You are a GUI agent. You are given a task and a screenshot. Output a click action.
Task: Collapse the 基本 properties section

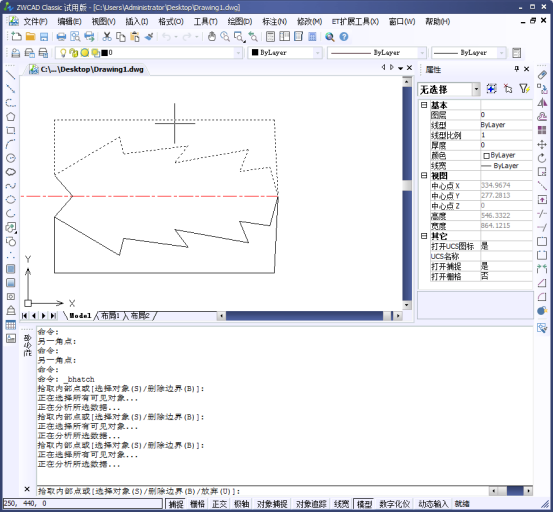tap(424, 105)
